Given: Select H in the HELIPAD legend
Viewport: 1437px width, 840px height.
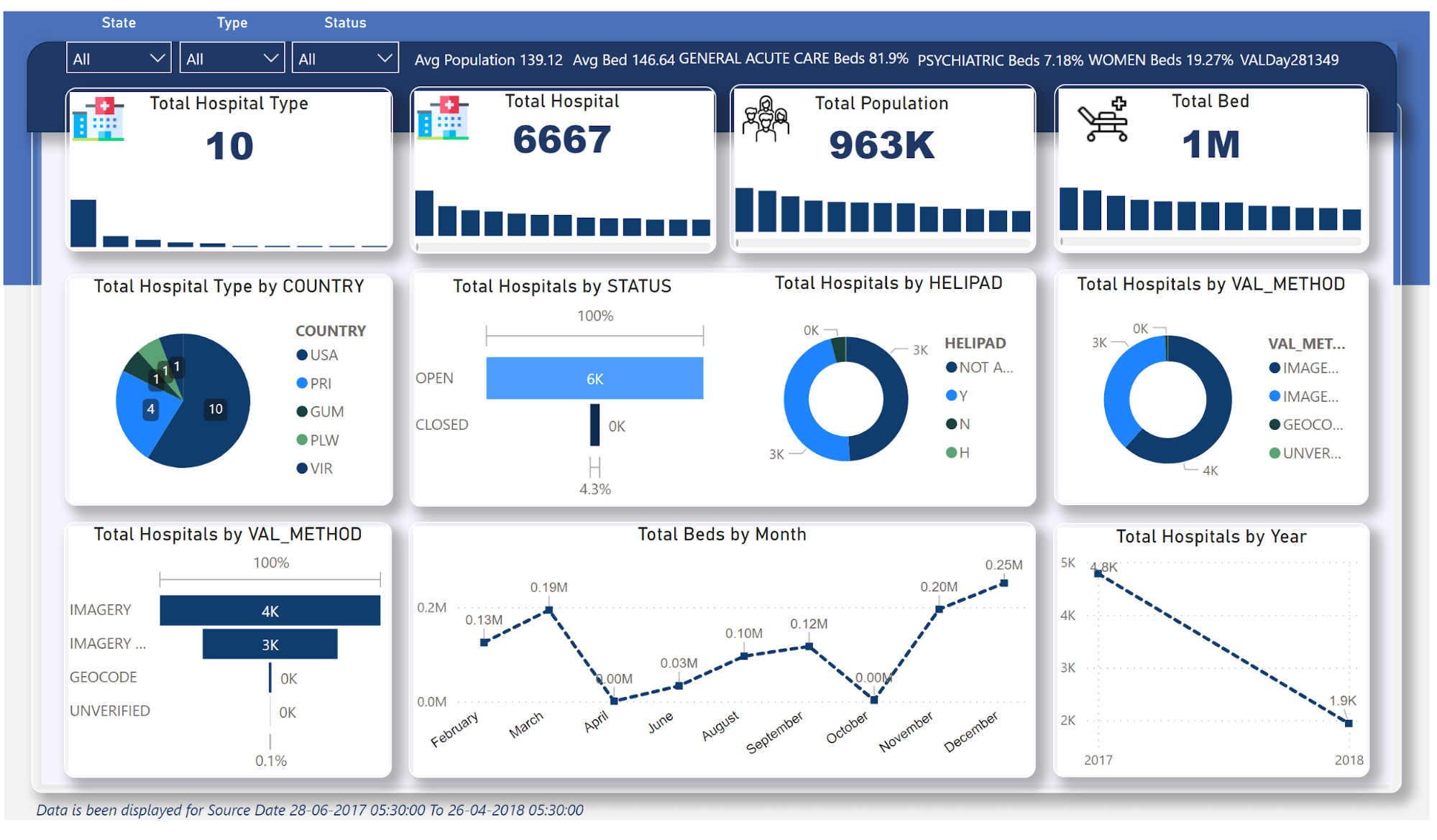Looking at the screenshot, I should [958, 453].
